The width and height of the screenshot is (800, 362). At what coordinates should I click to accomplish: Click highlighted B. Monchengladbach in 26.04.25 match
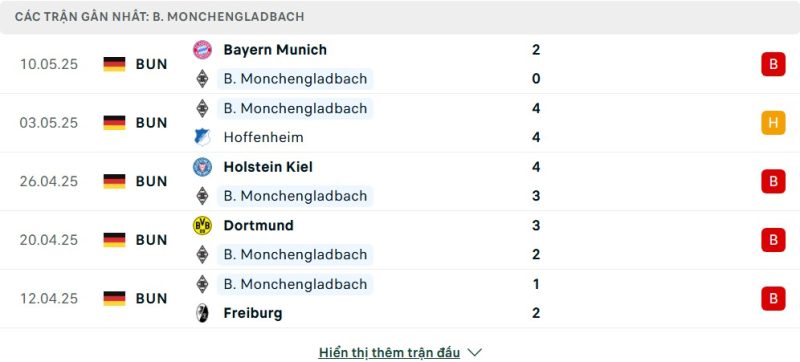(295, 196)
